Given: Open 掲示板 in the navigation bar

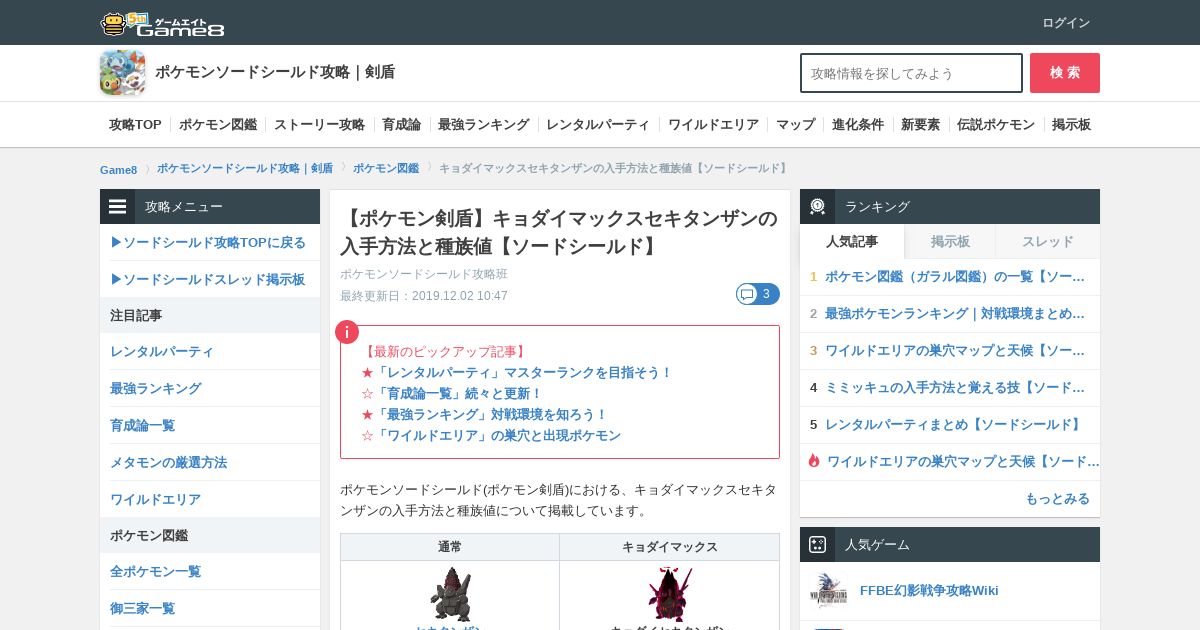Looking at the screenshot, I should point(1071,125).
